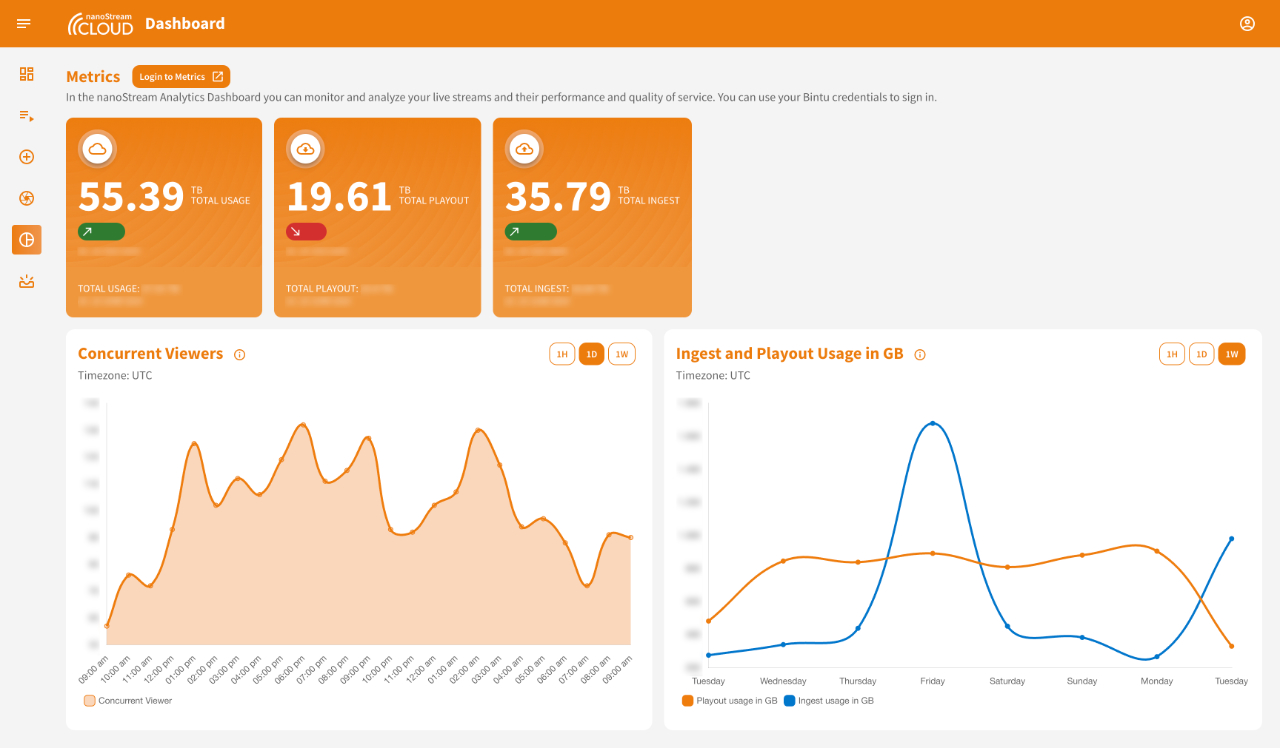Screen dimensions: 1280x748
Task: Click the red downward trend badge on Total Playout
Action: pyautogui.click(x=306, y=232)
